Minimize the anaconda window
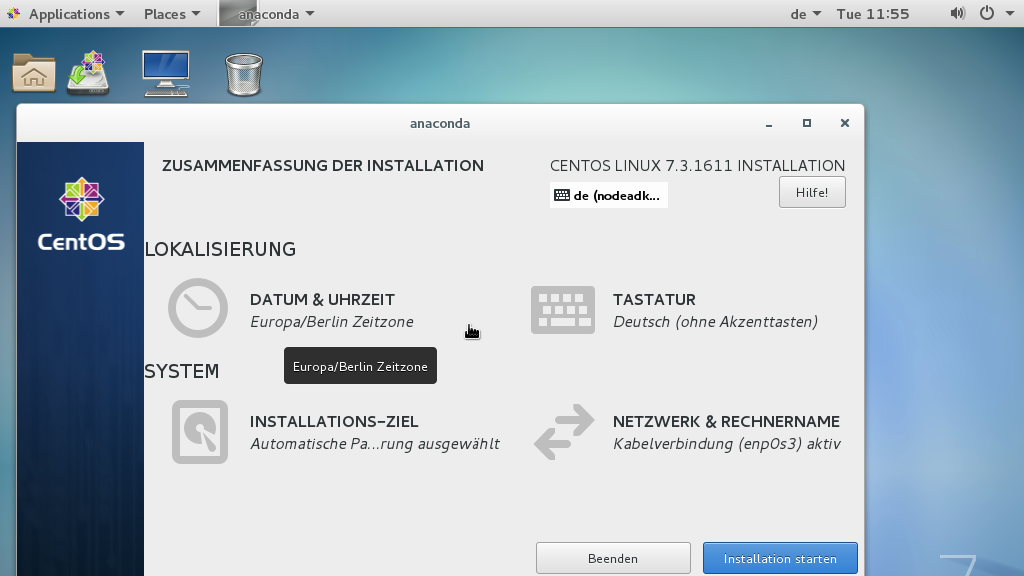The image size is (1024, 576). click(x=769, y=123)
